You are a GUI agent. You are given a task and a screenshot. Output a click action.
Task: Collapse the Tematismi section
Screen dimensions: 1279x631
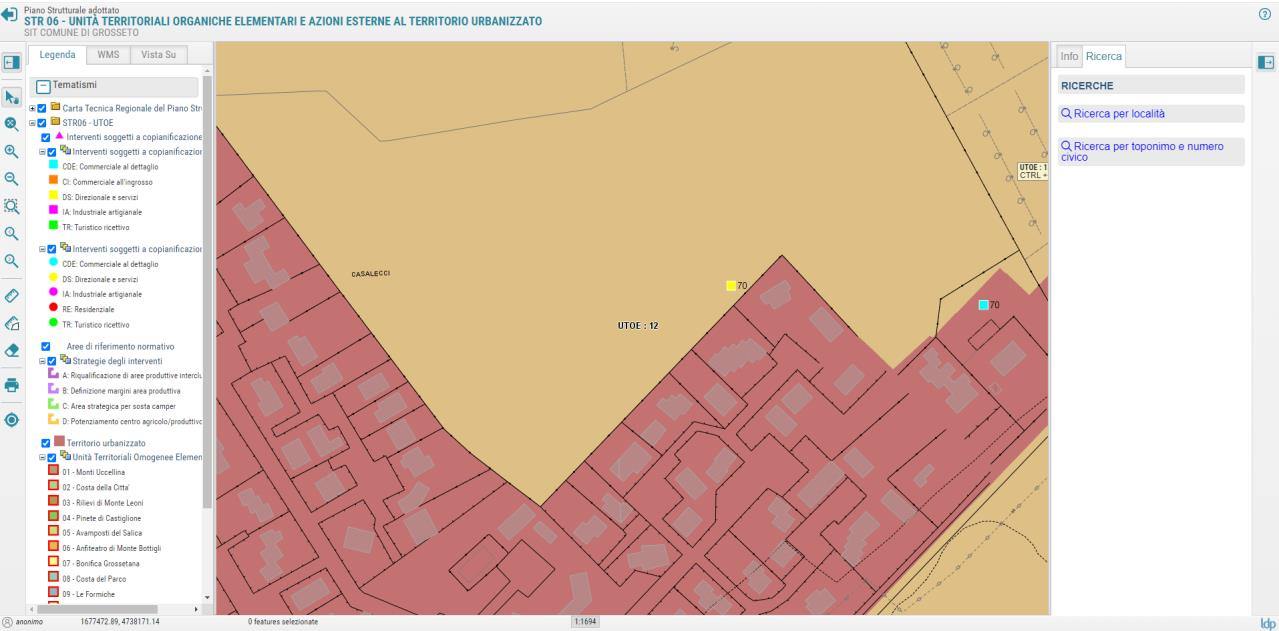coord(43,87)
